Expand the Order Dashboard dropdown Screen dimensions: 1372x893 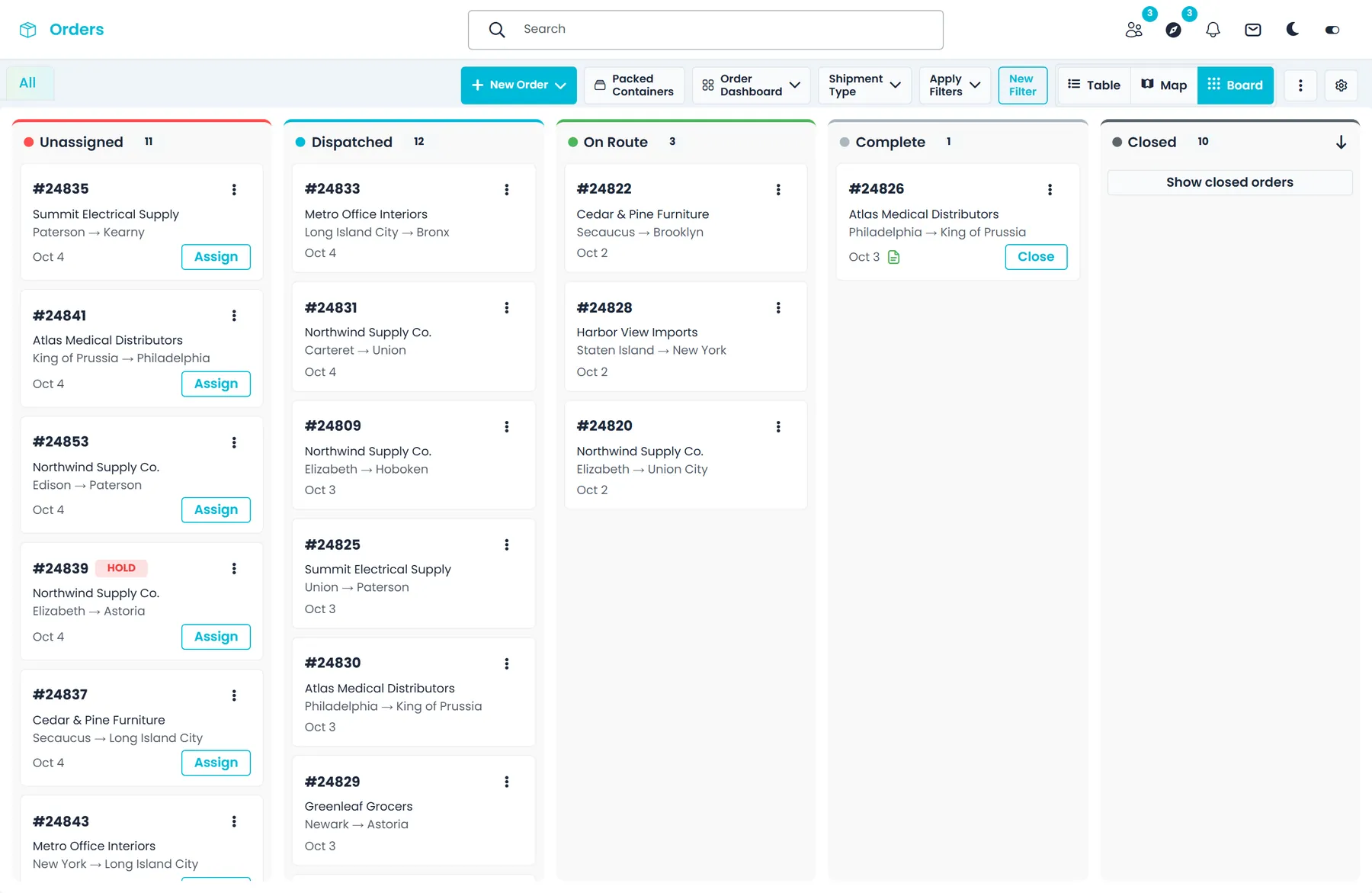click(x=751, y=85)
